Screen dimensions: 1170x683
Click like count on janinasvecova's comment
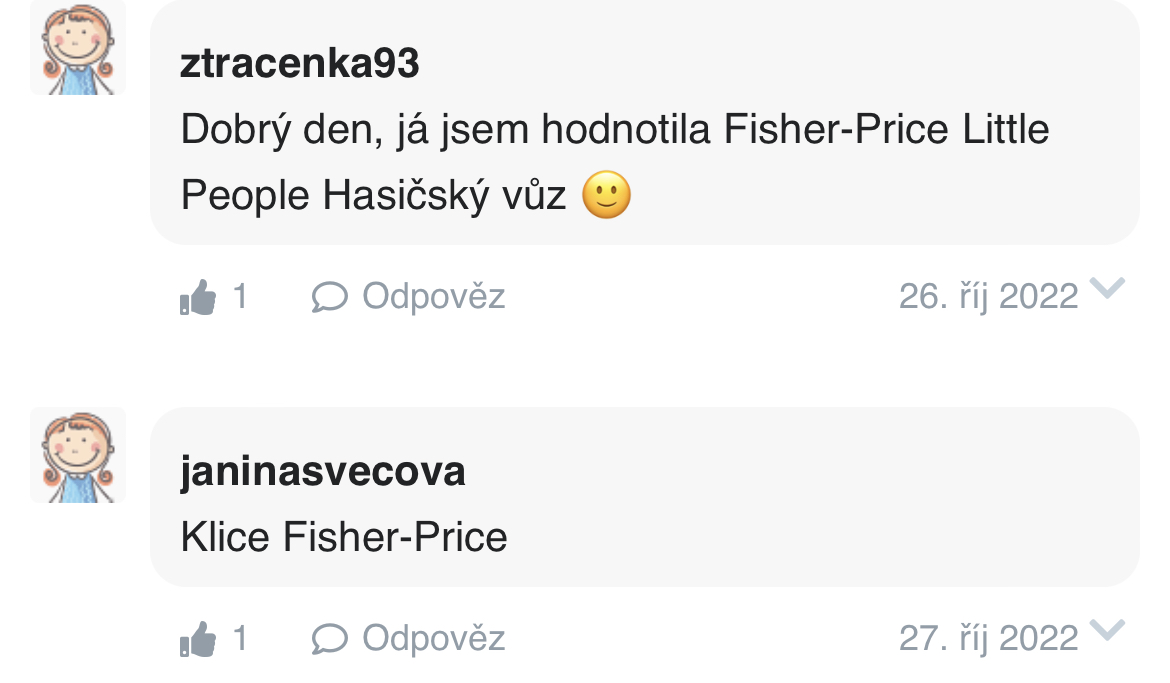240,638
